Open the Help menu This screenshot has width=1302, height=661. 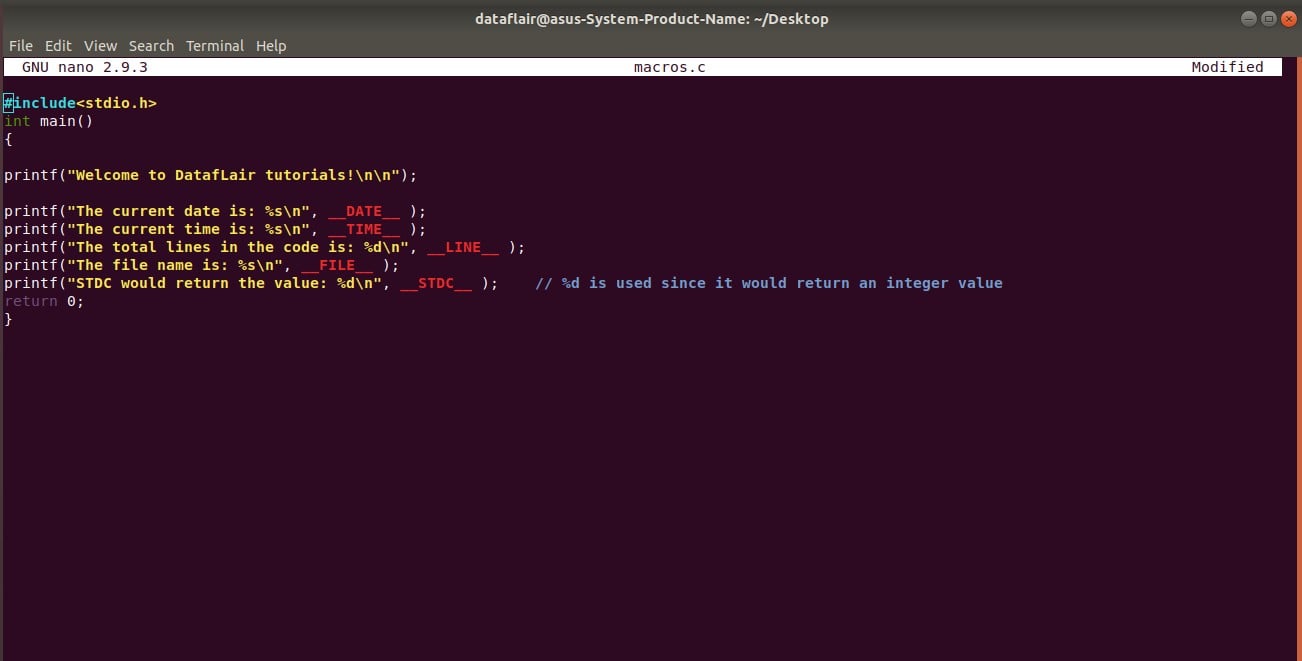pyautogui.click(x=270, y=45)
